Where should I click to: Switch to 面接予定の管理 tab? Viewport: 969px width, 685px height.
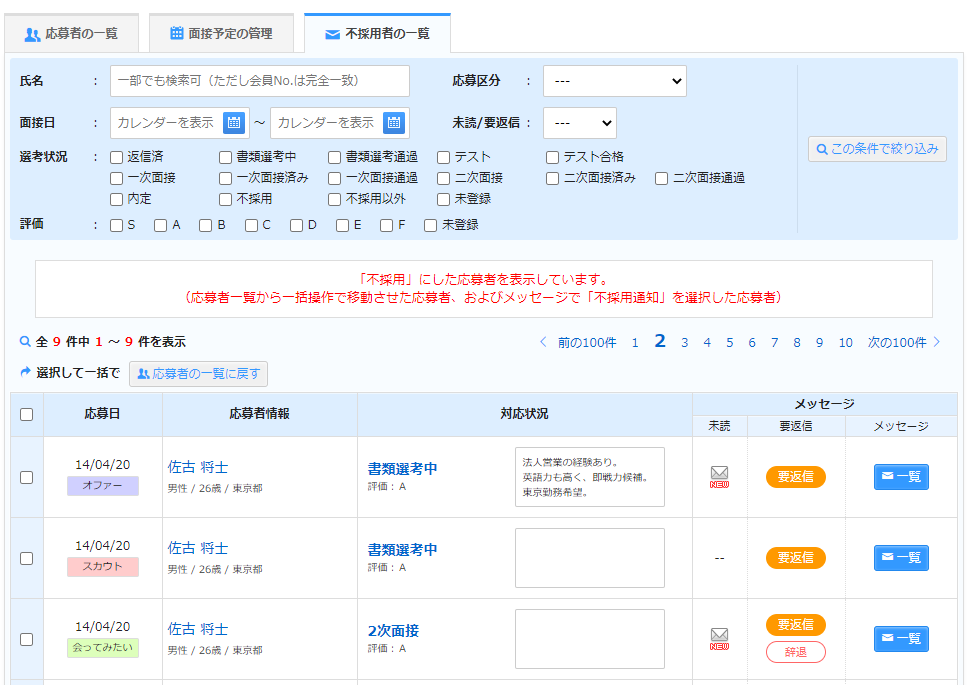[x=221, y=33]
